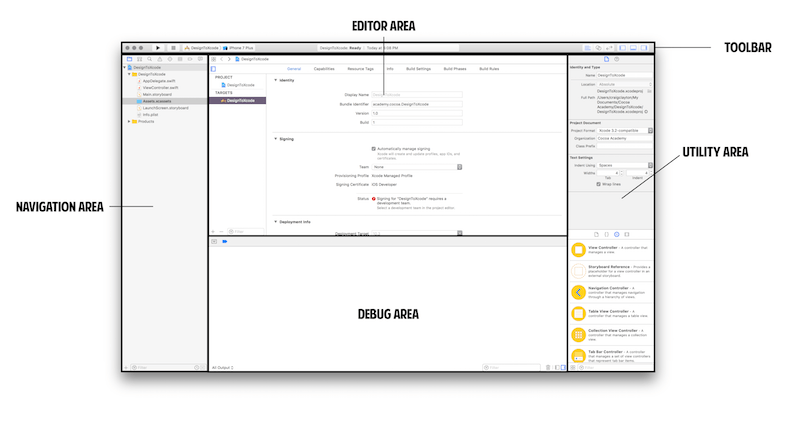Toggle the utilities panel visibility button
This screenshot has height=430, width=800.
pyautogui.click(x=644, y=48)
